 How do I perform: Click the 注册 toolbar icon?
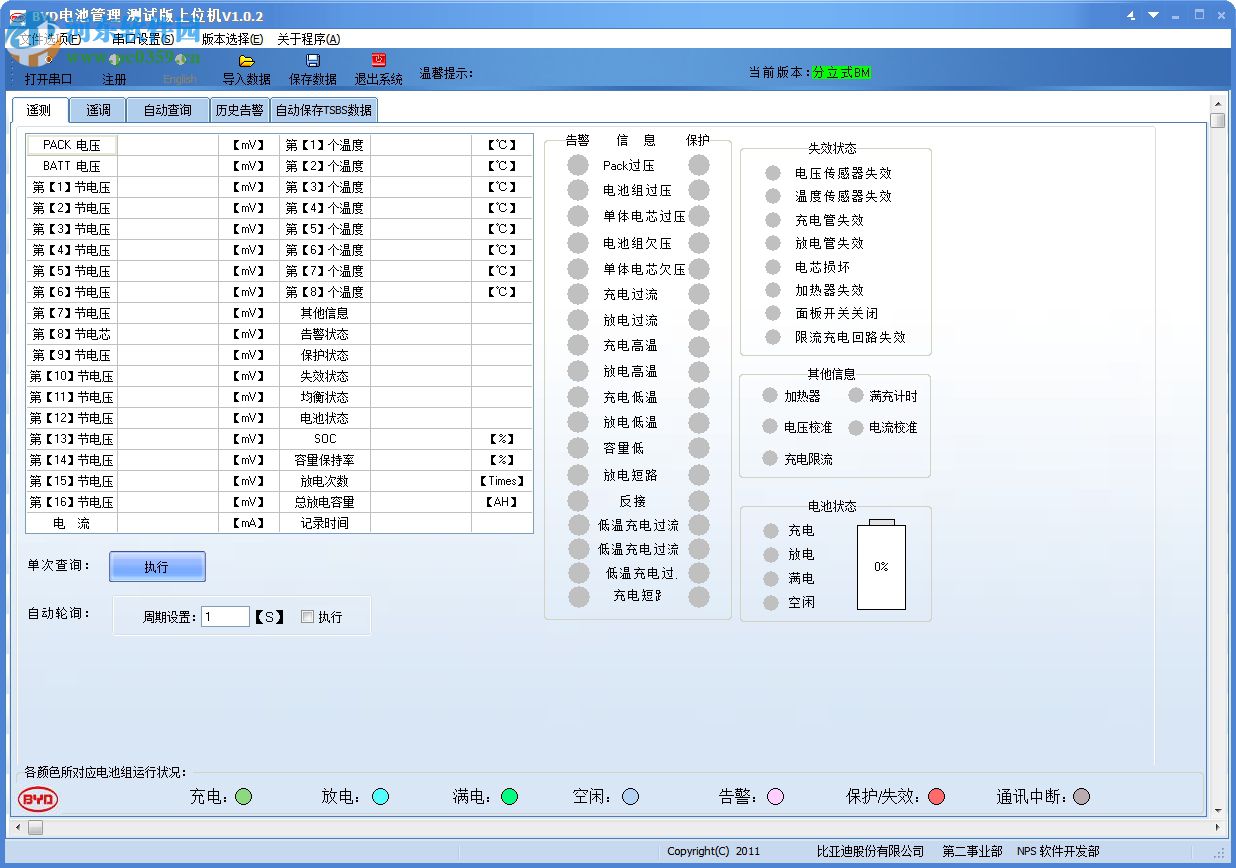pyautogui.click(x=113, y=62)
